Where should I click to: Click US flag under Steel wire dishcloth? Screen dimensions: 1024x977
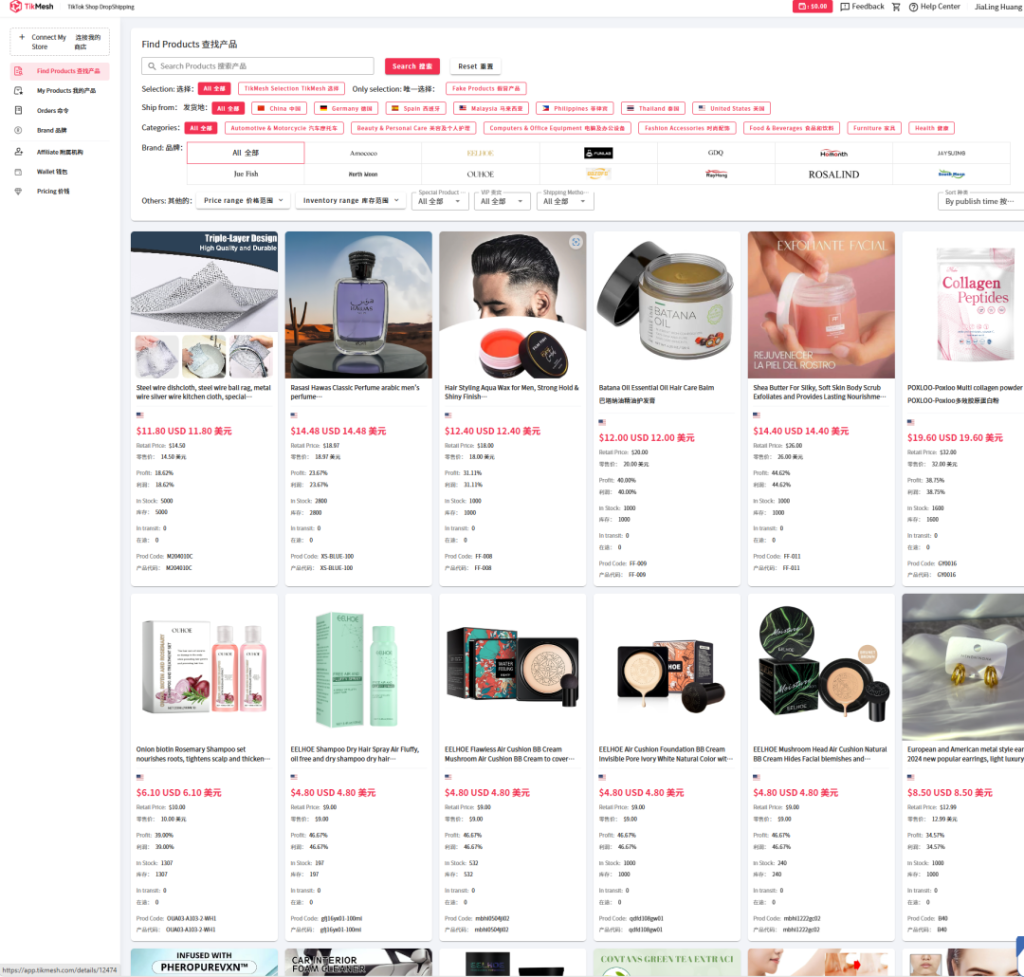(140, 415)
